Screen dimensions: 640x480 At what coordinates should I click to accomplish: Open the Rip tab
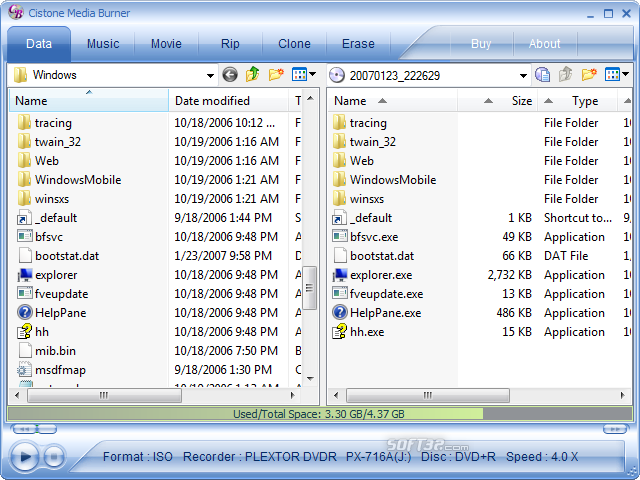(230, 44)
